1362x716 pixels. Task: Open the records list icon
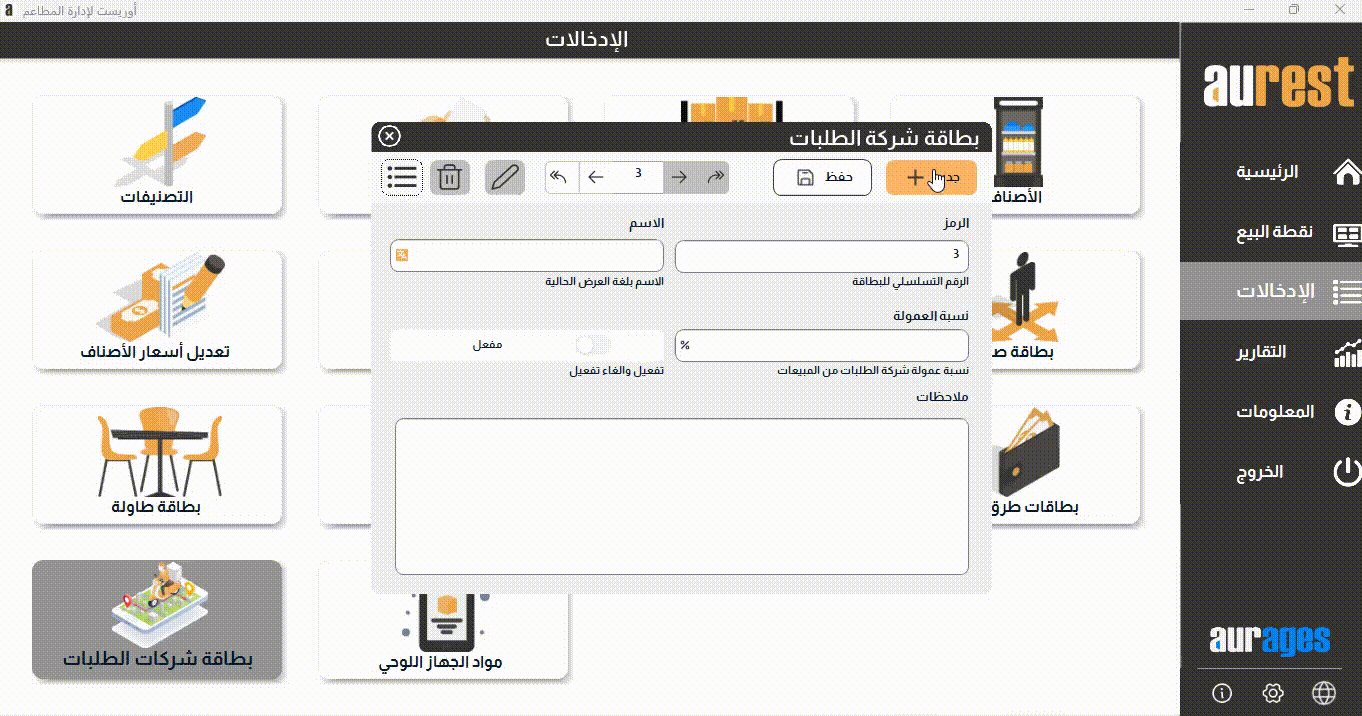(x=402, y=178)
